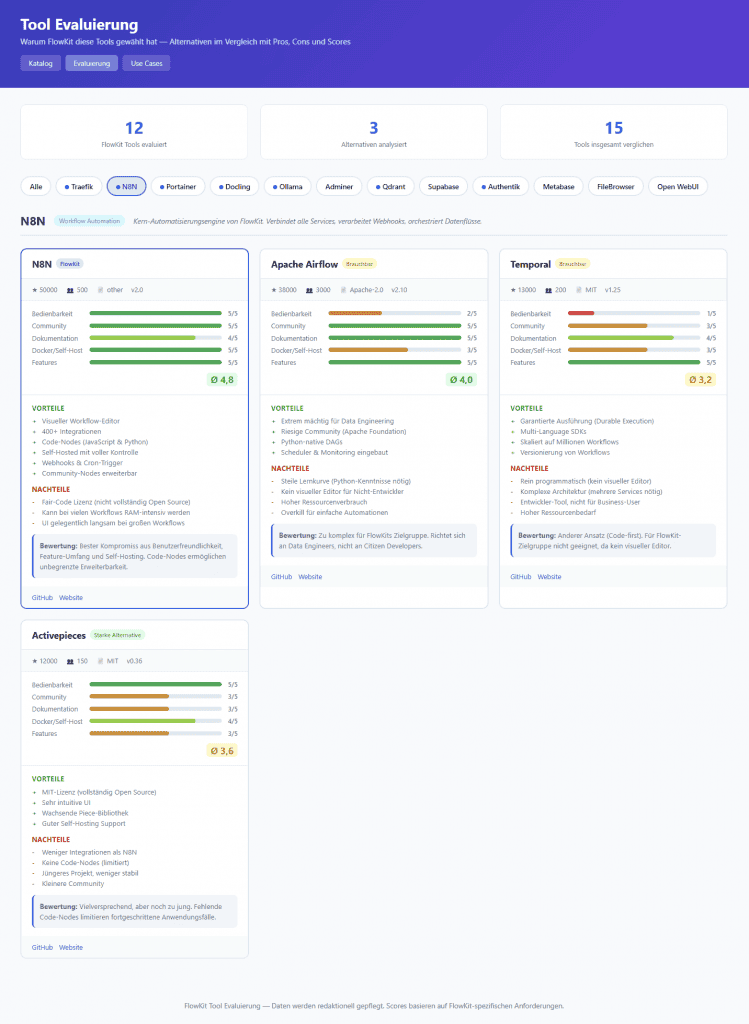The width and height of the screenshot is (749, 1024).
Task: Click the star icon on Activepieces card
Action: [35, 660]
